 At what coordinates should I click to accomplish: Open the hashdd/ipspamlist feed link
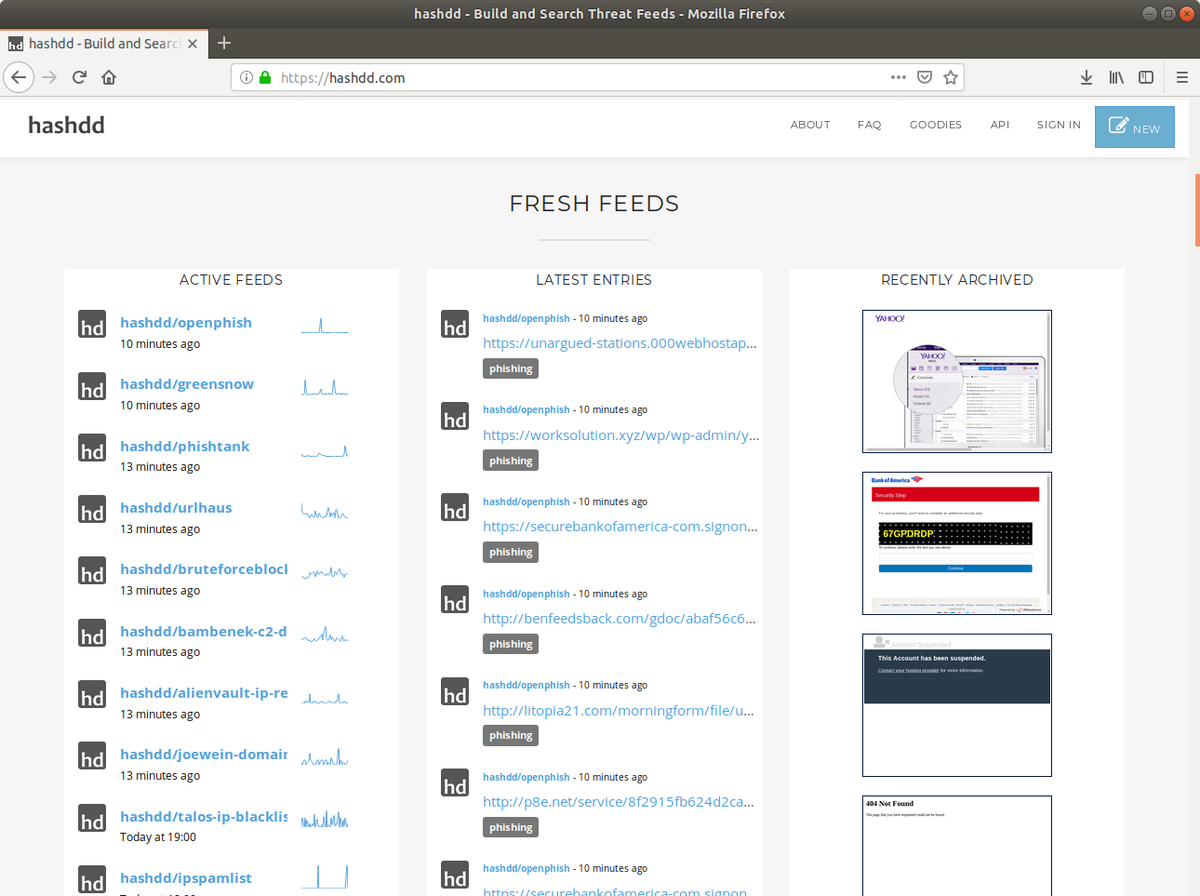point(186,878)
